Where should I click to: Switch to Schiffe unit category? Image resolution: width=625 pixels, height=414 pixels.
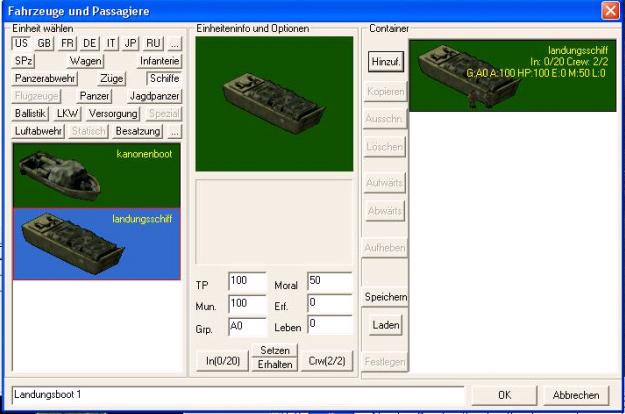point(164,78)
